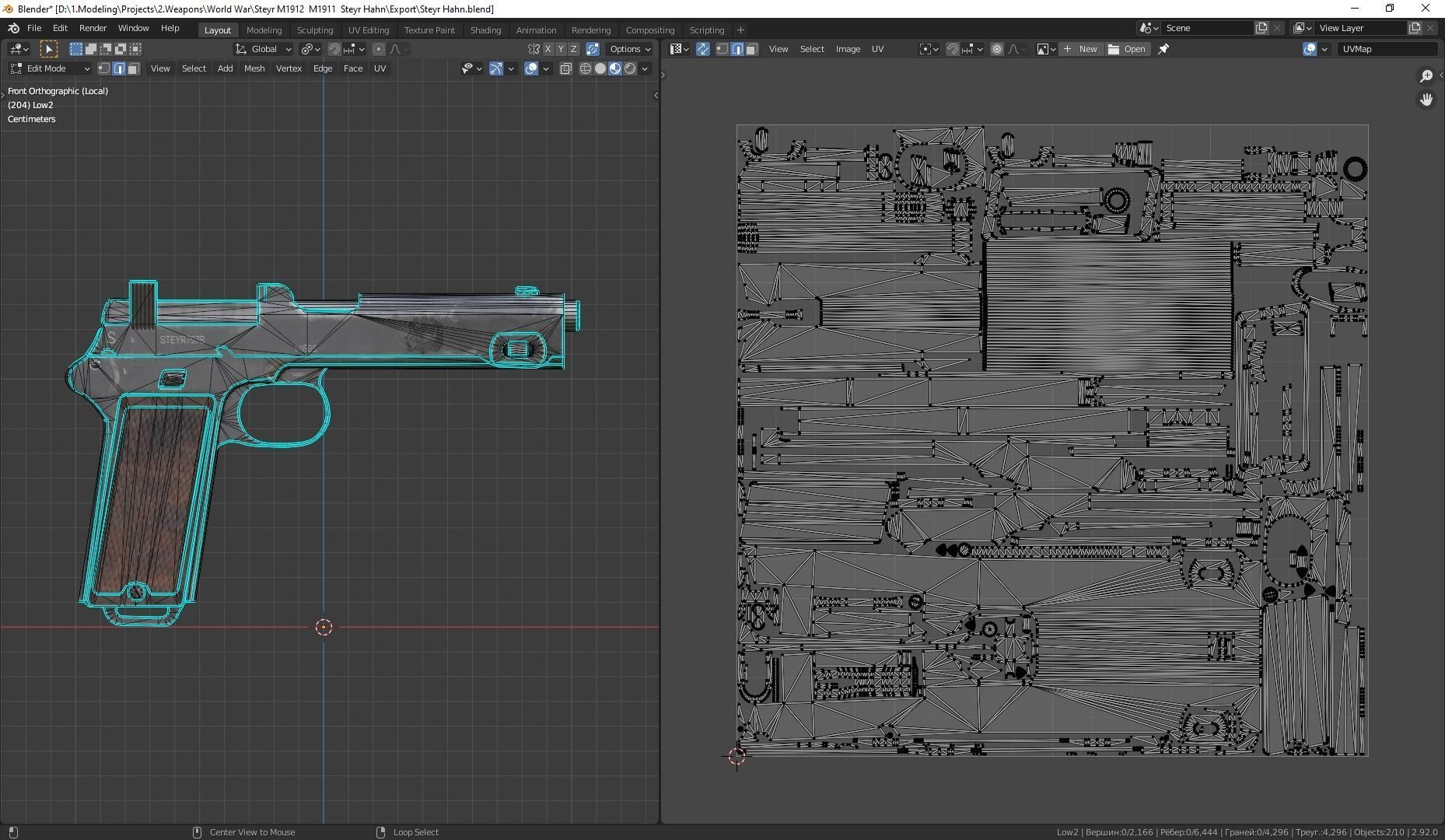
Task: Click the UV sync selection icon
Action: 703,49
